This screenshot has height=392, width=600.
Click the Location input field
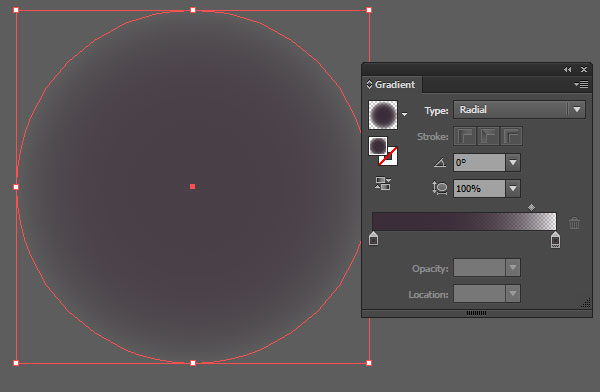click(x=479, y=294)
